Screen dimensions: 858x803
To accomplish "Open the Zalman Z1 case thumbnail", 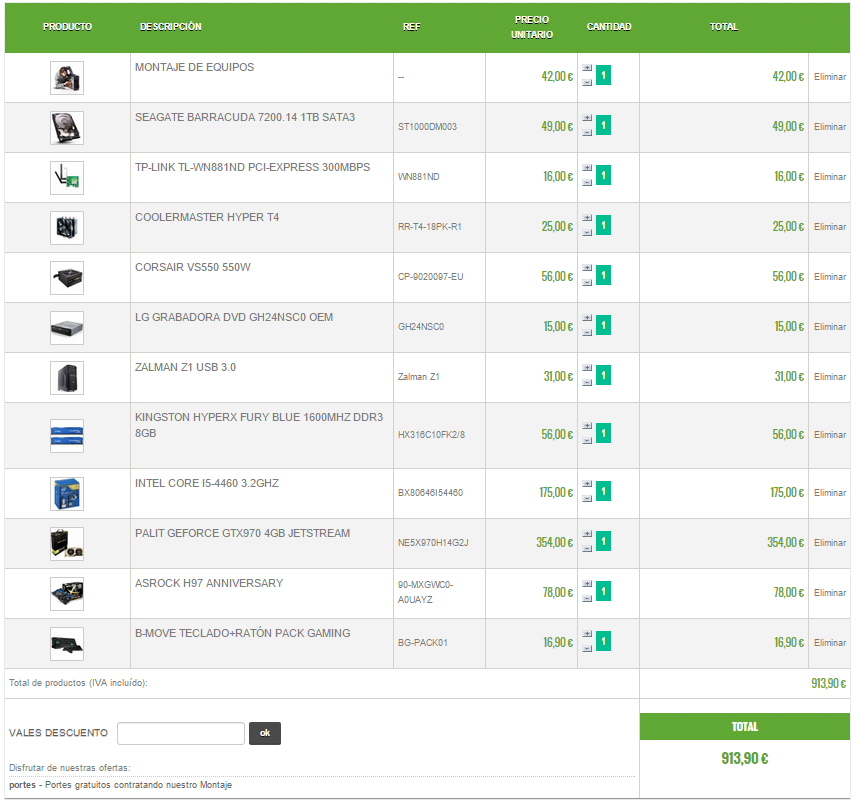I will click(67, 378).
